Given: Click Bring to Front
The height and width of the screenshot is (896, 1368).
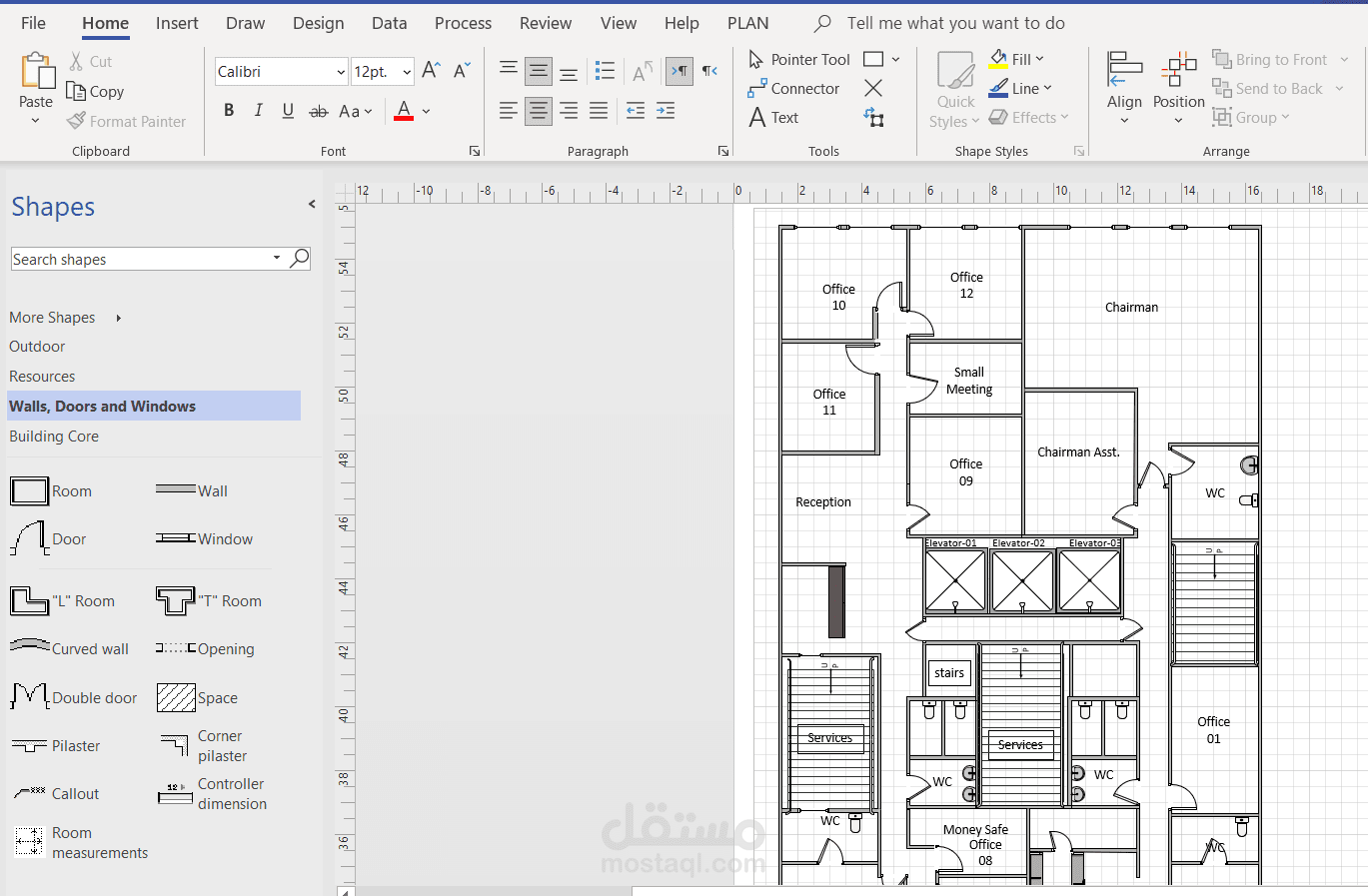Looking at the screenshot, I should [x=1270, y=60].
